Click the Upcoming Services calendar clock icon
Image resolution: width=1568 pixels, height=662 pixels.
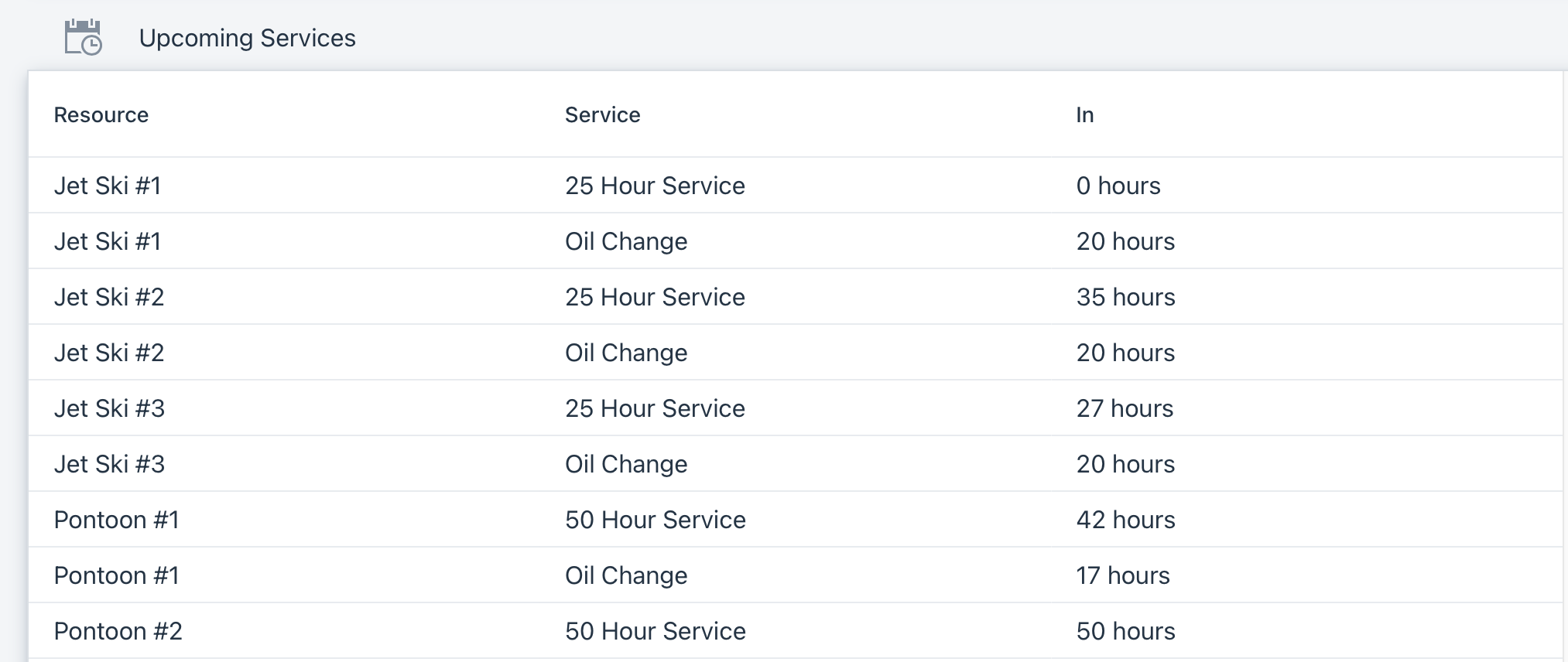click(83, 37)
